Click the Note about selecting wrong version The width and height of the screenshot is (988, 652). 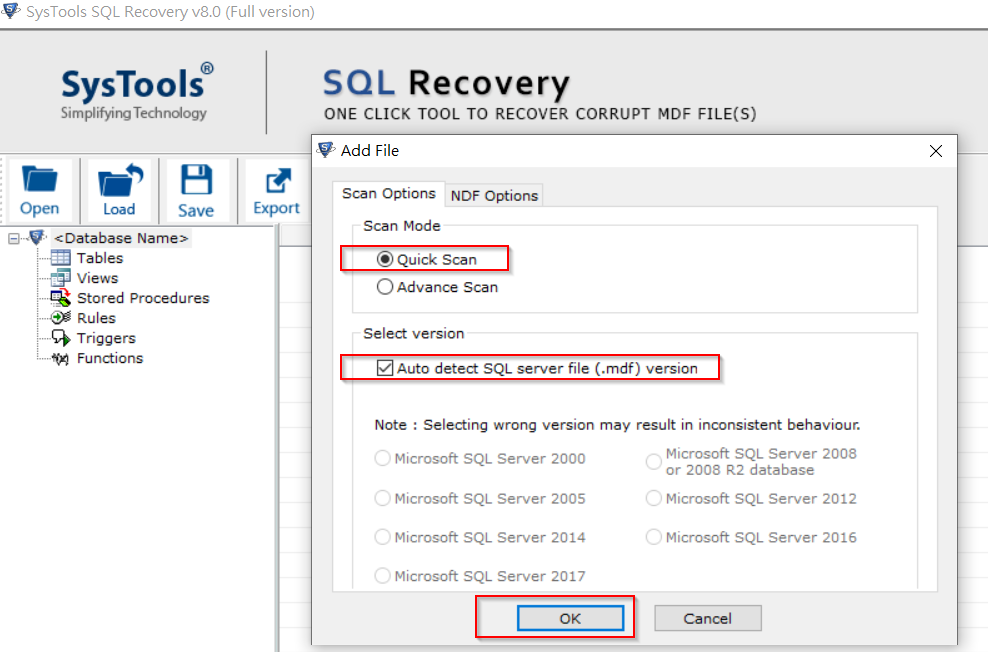coord(617,425)
